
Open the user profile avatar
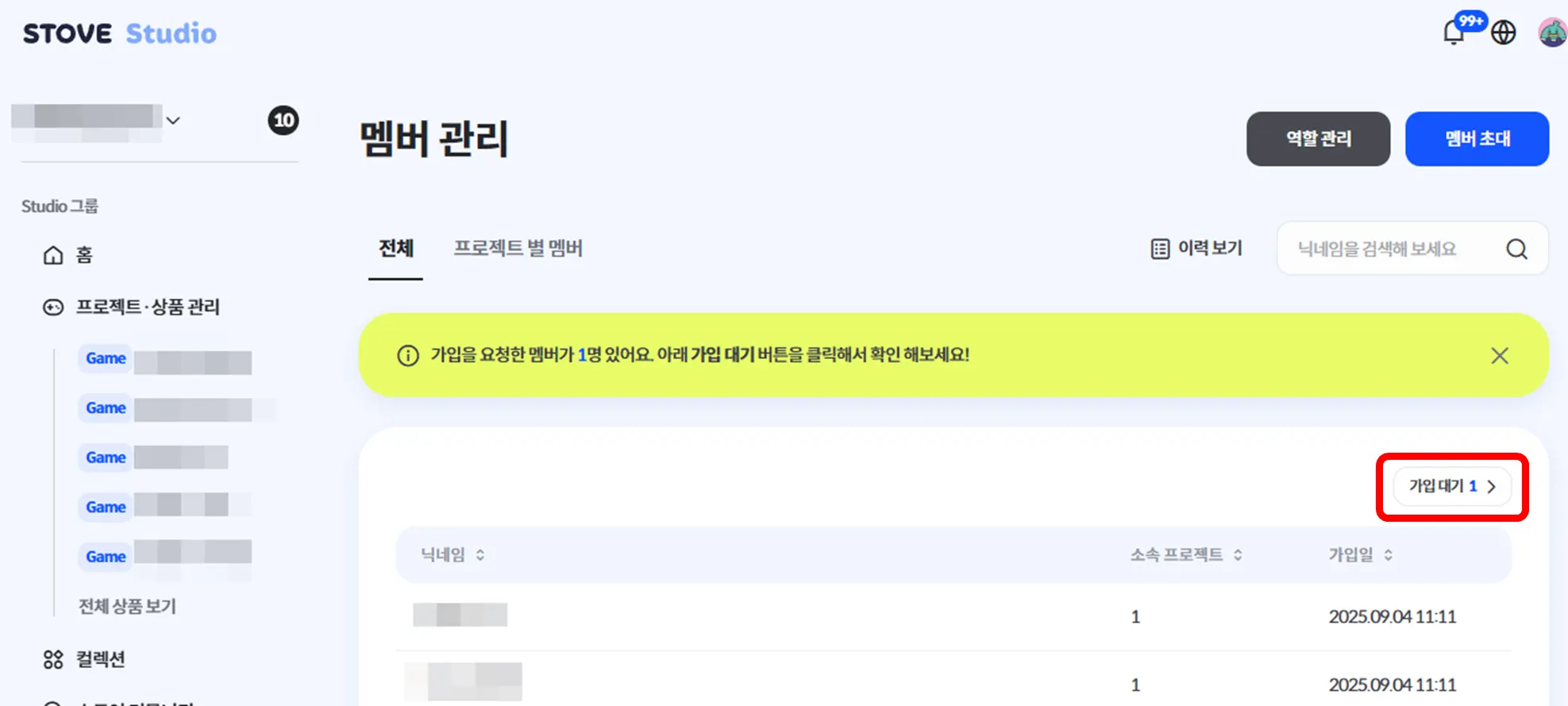click(1553, 33)
